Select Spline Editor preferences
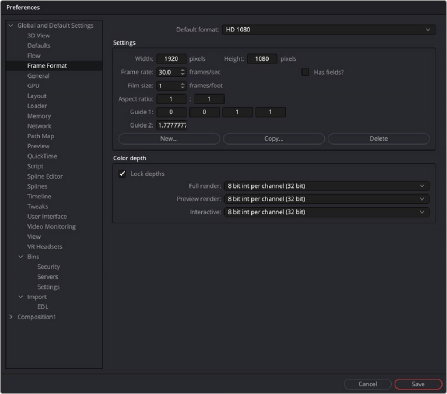Image resolution: width=447 pixels, height=394 pixels. click(45, 176)
